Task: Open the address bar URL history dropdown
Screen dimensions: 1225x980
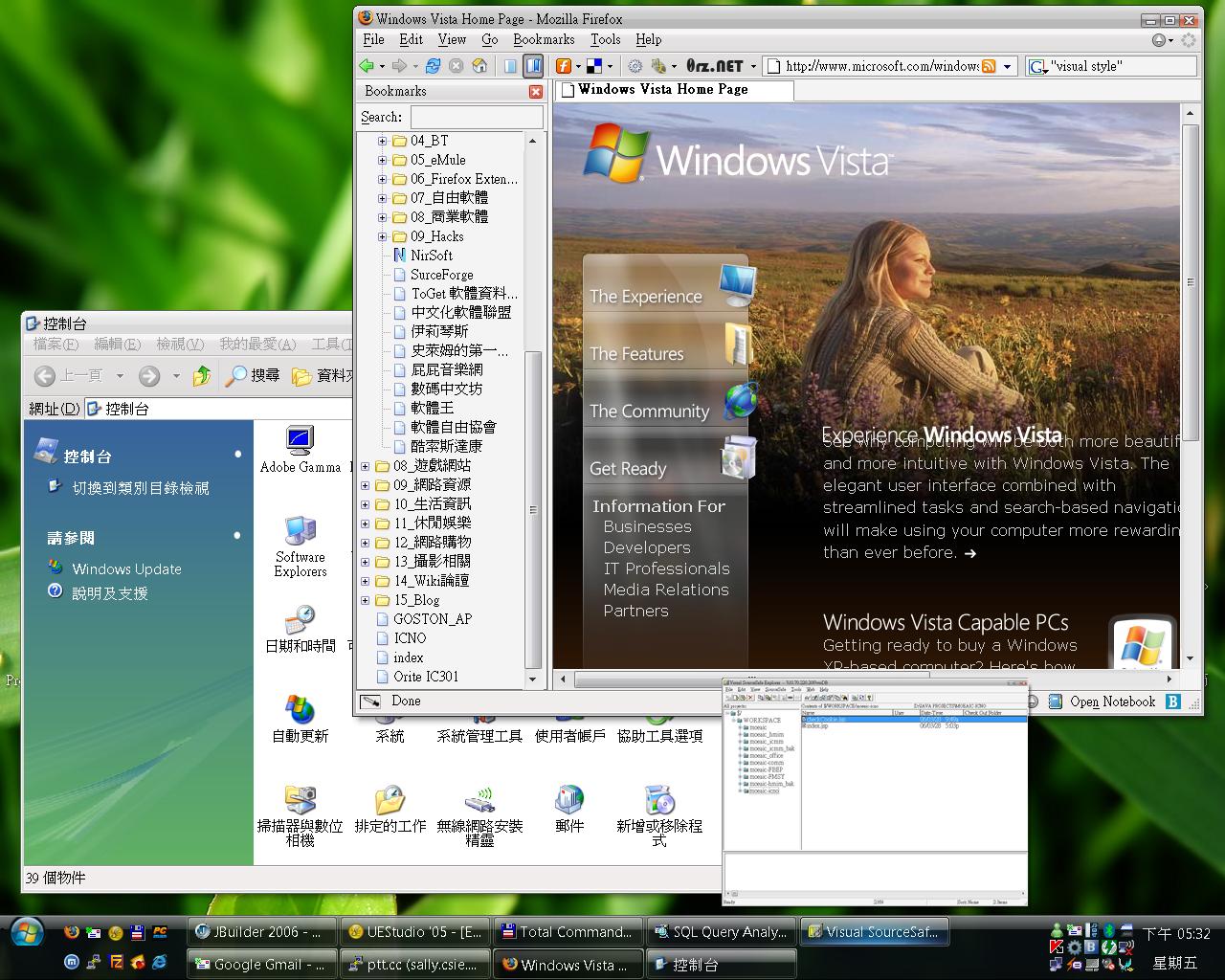Action: coord(1007,66)
